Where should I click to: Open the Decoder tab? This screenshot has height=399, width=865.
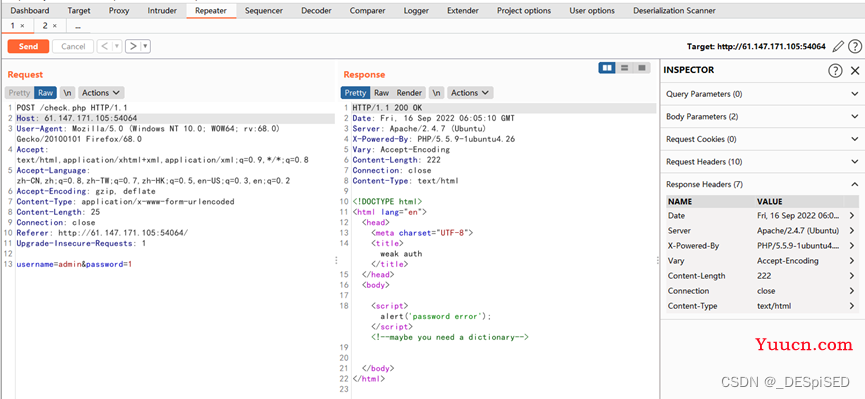coord(317,10)
